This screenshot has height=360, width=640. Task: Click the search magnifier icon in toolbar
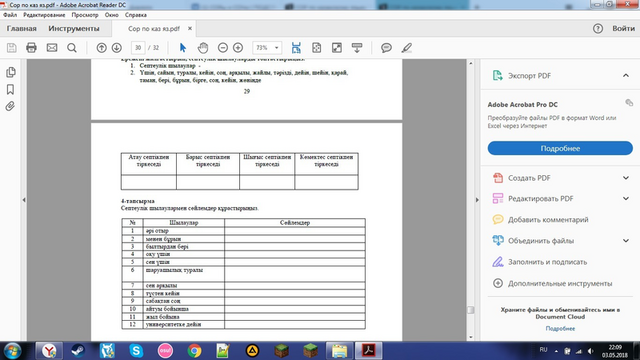72,48
